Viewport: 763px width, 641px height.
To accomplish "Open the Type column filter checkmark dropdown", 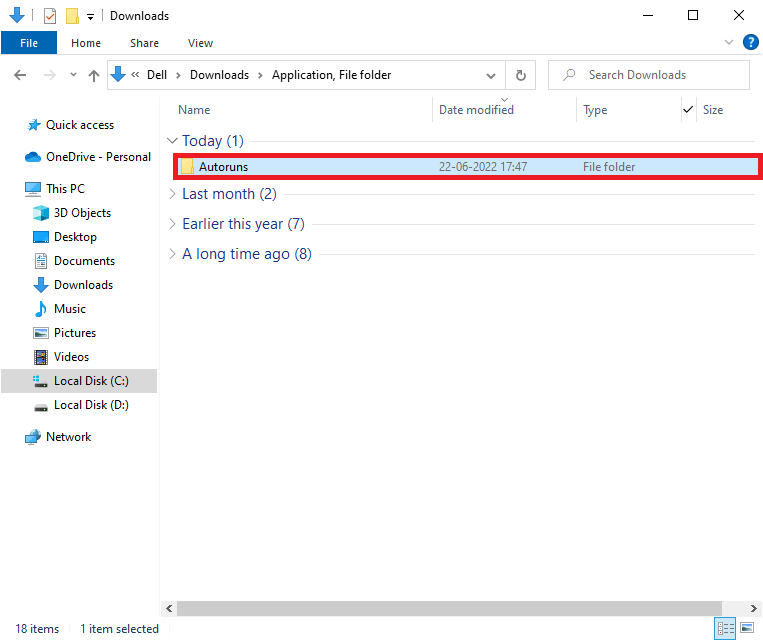I will [688, 110].
